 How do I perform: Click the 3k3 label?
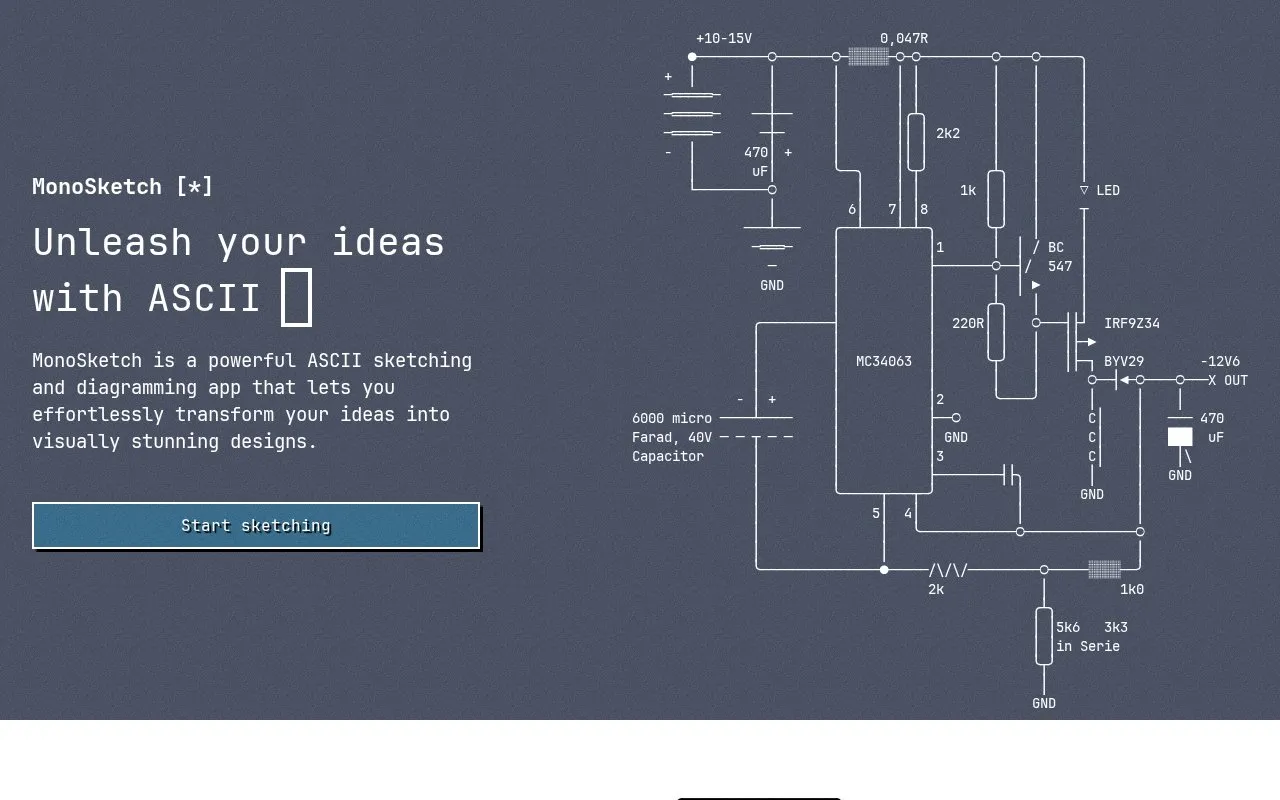click(x=1116, y=627)
